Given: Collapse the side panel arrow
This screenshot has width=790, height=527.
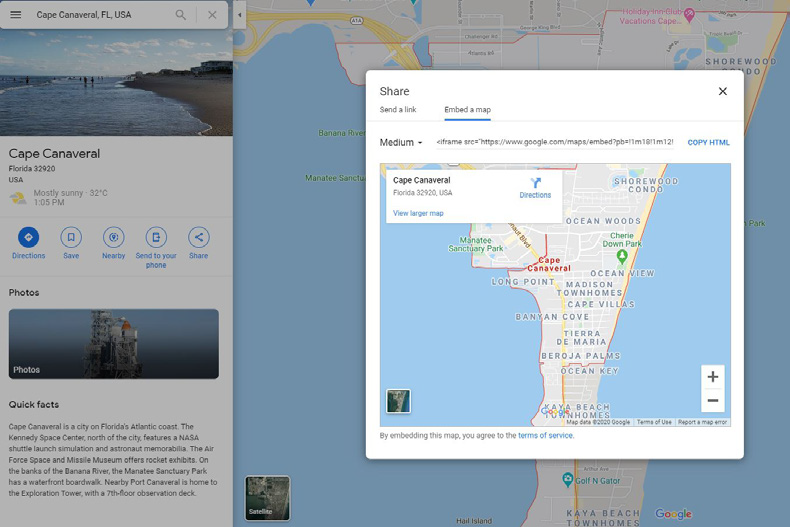Looking at the screenshot, I should click(240, 15).
